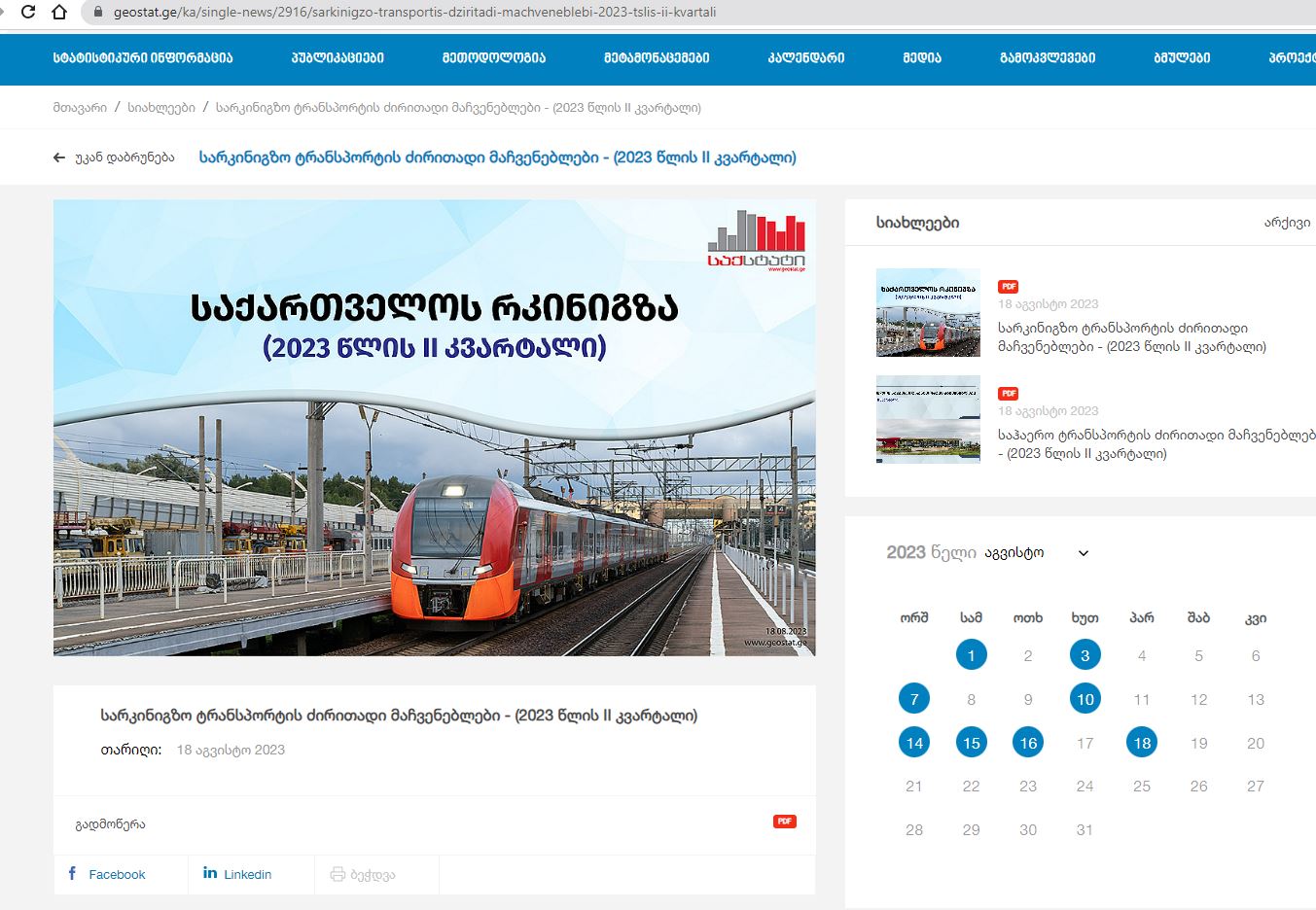
Task: Open the 'არქივი' link in the news panel
Action: [x=1287, y=223]
